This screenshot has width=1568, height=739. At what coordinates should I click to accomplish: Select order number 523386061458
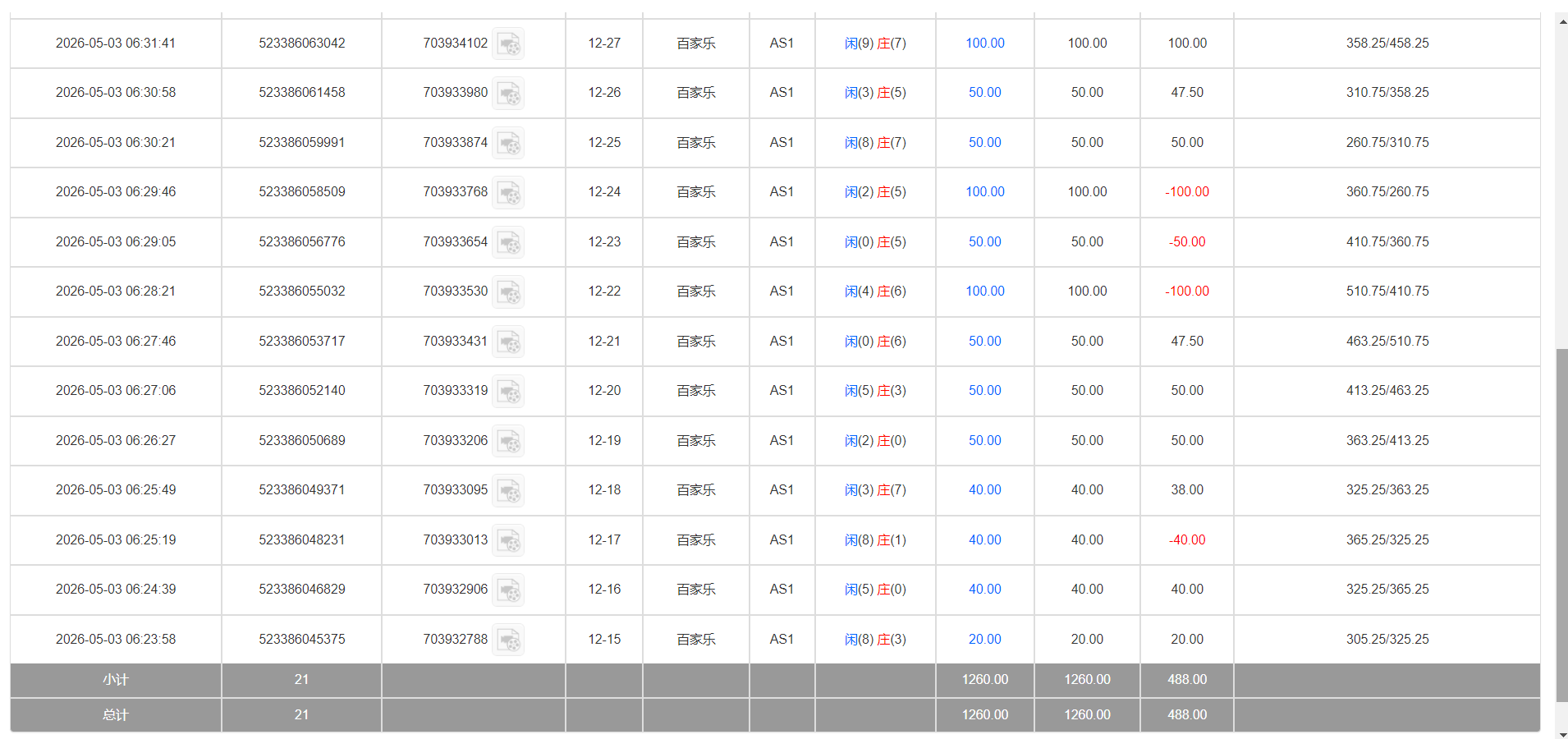302,92
